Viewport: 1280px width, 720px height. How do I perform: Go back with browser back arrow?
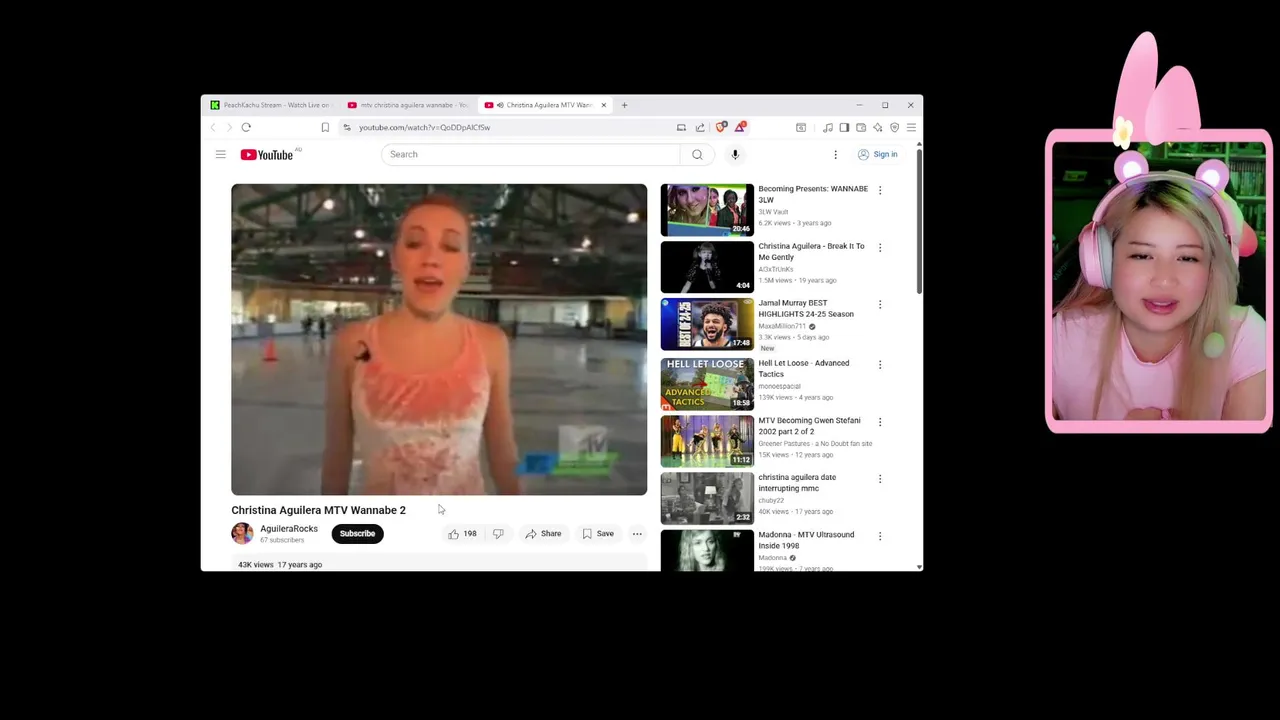[212, 127]
